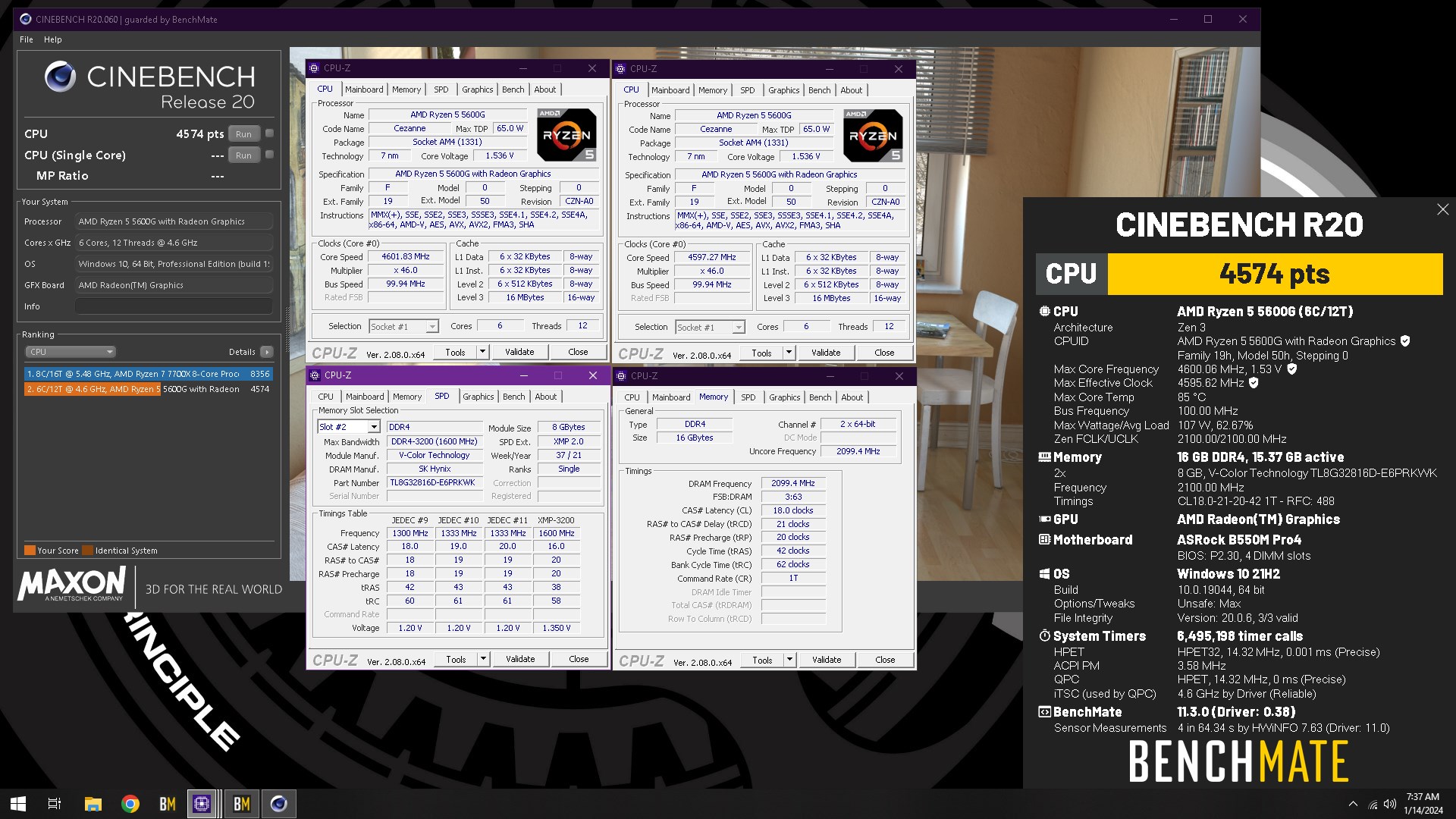Show hidden system tray icons
Viewport: 1456px width, 819px height.
point(1353,804)
